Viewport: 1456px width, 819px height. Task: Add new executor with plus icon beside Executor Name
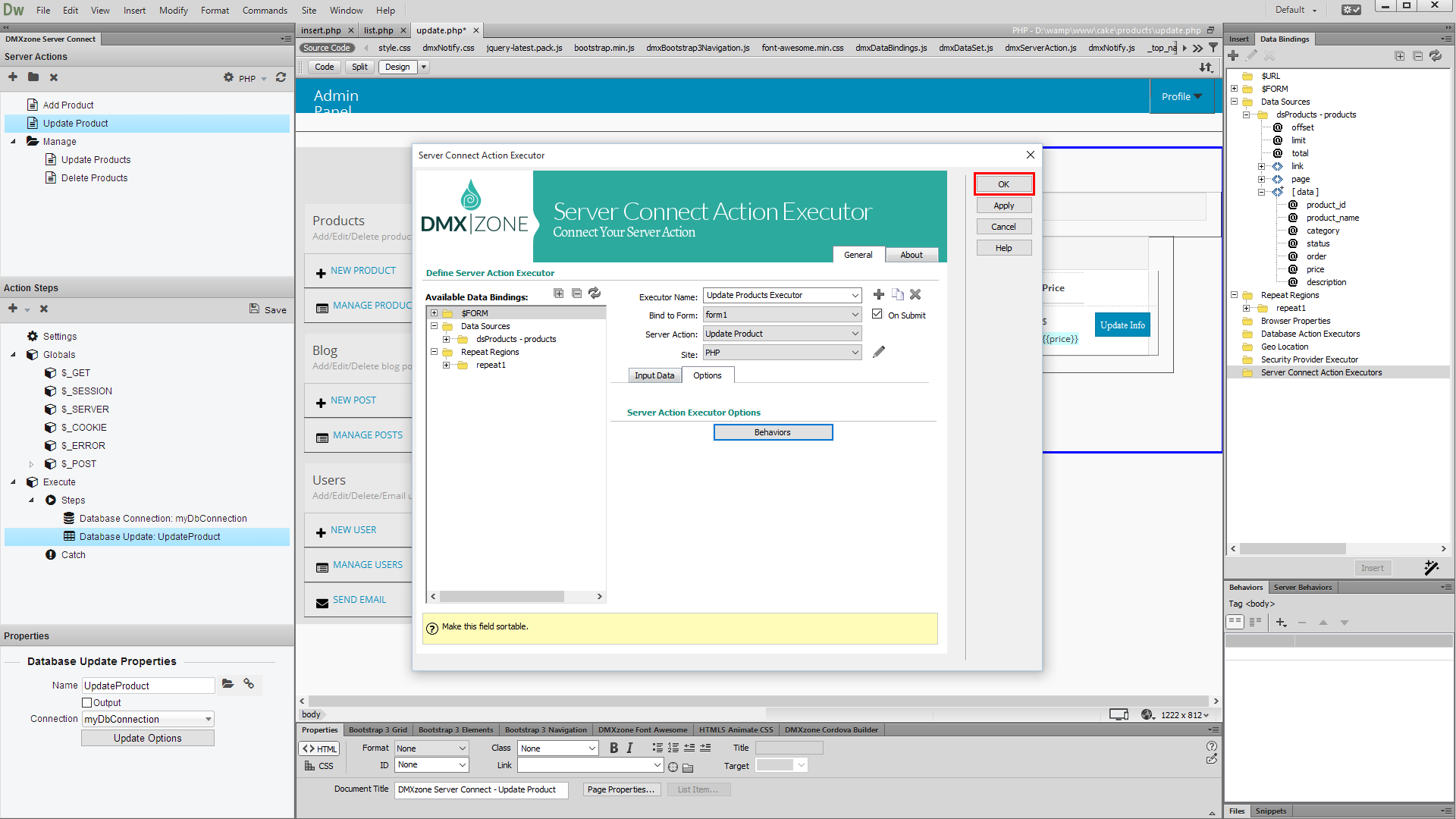879,294
